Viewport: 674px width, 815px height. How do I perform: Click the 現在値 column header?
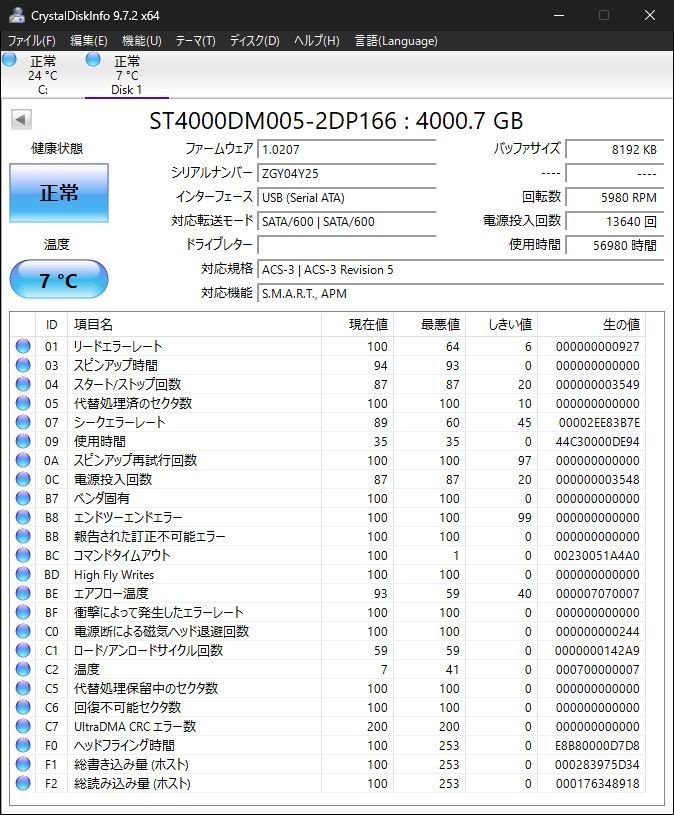tap(358, 325)
